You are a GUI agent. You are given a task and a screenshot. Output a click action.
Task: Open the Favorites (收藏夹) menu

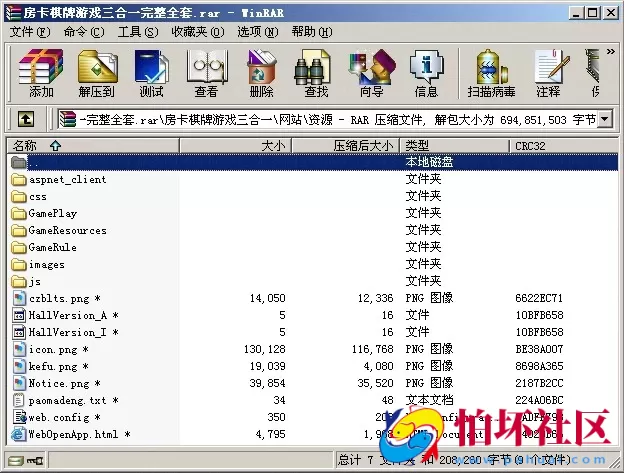pos(198,32)
